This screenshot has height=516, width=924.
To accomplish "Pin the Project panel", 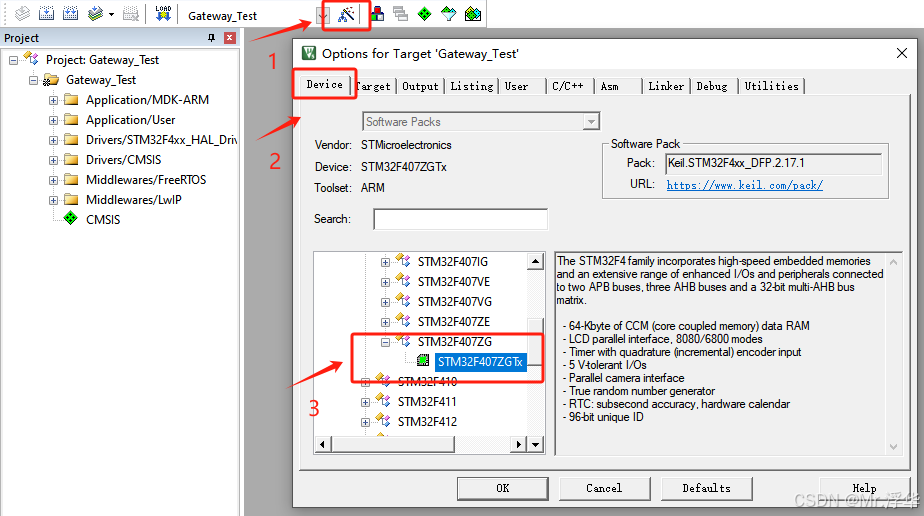I will tap(212, 38).
